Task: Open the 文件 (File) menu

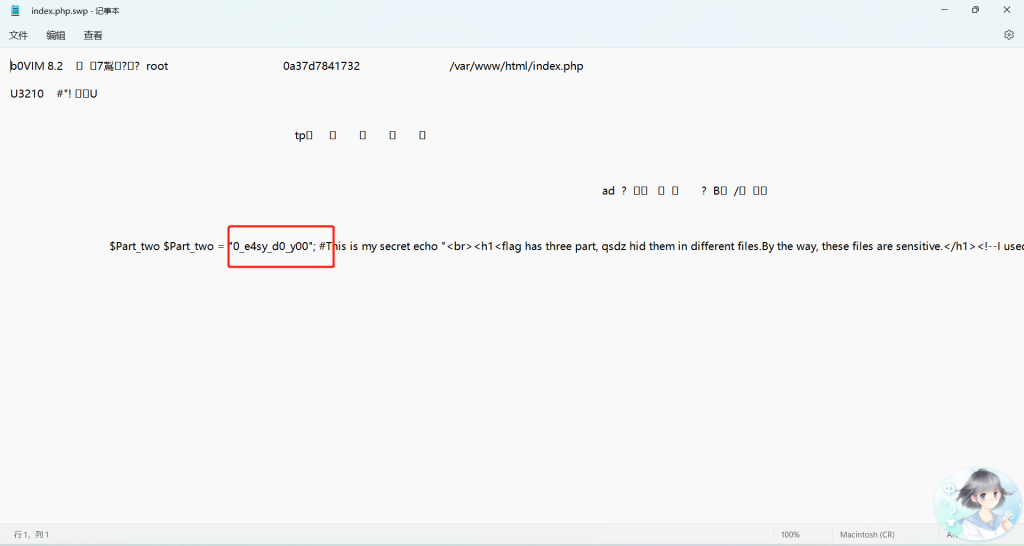Action: click(19, 35)
